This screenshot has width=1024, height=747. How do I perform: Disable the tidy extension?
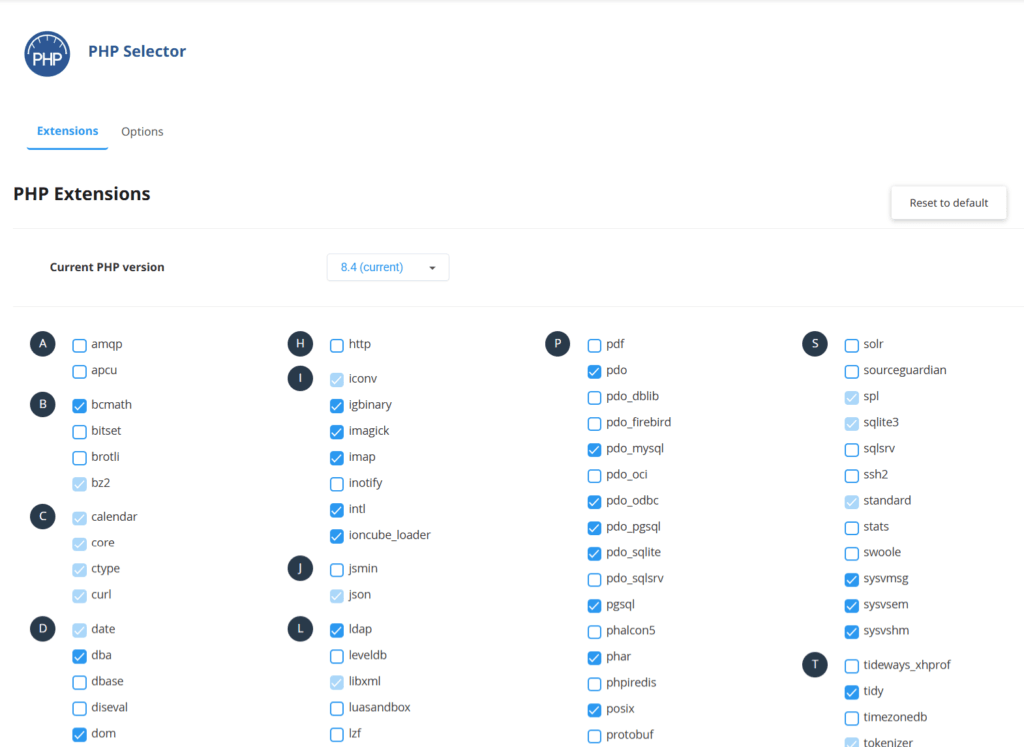851,691
